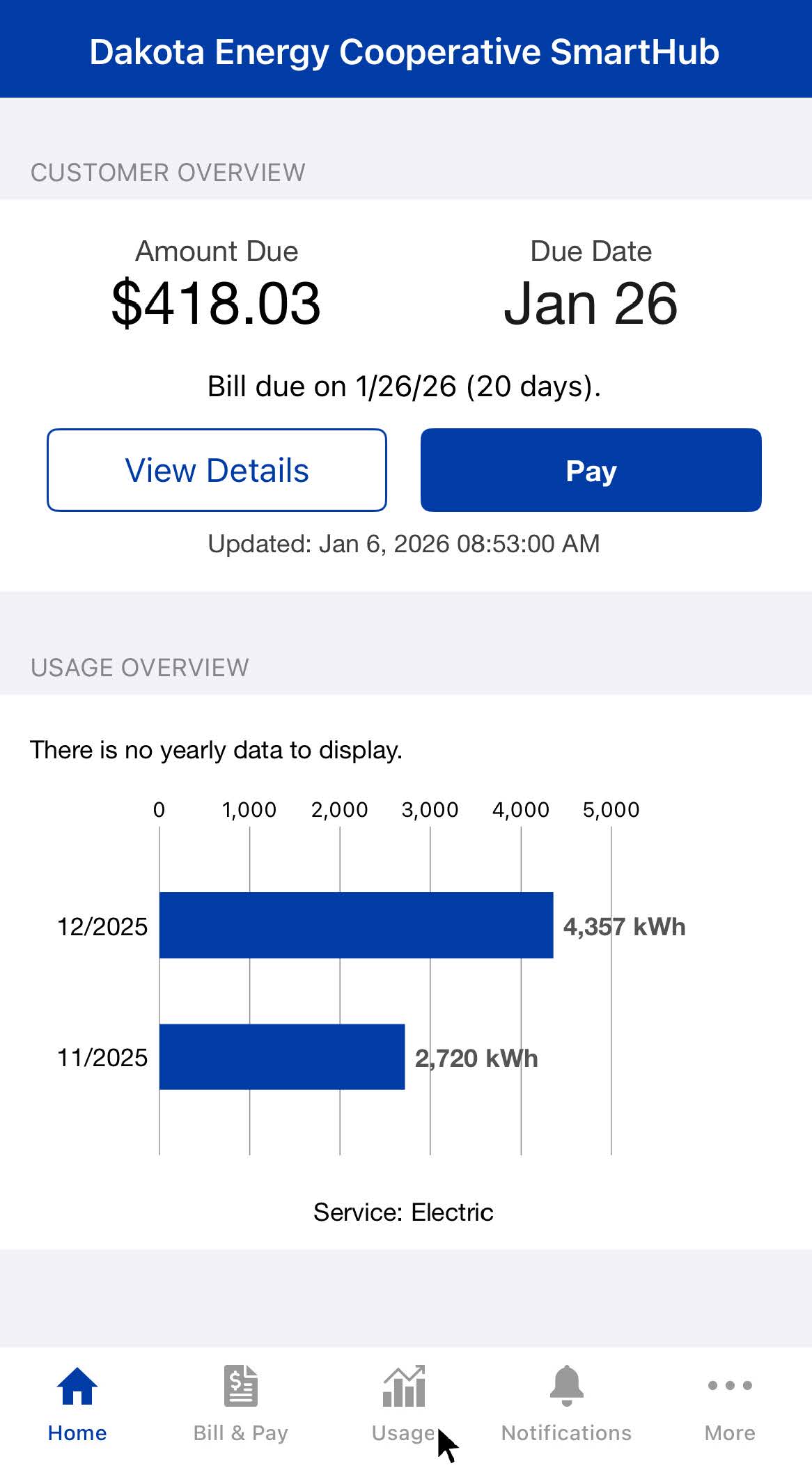Switch to the Bill & Pay tab label
The image size is (812, 1468).
click(x=241, y=1432)
